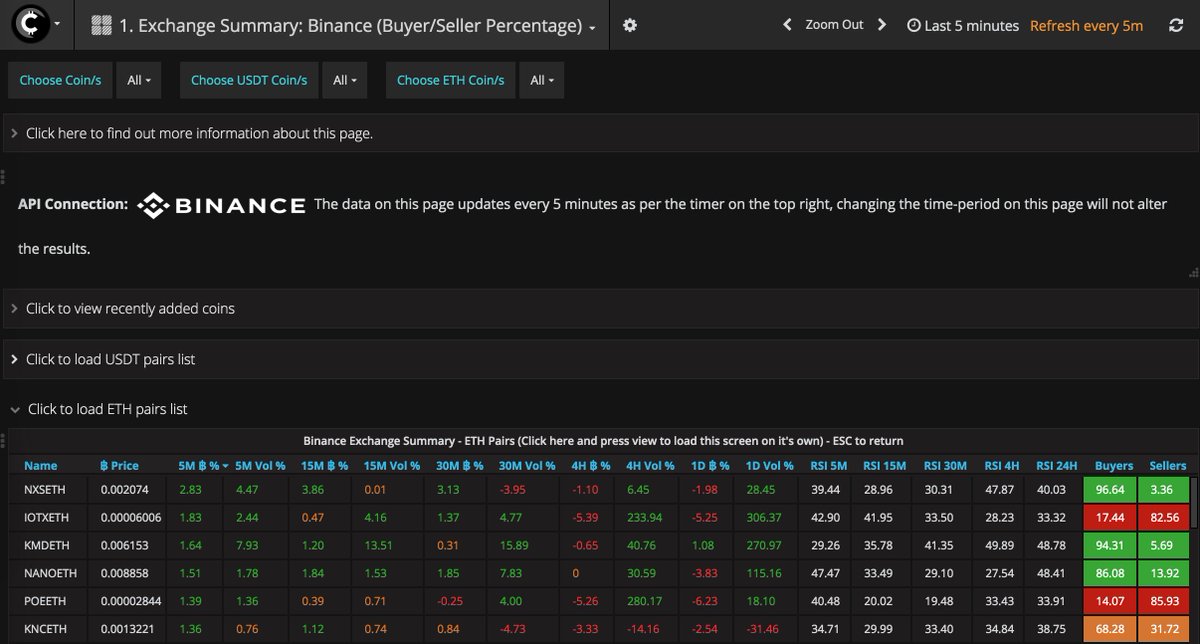Click the Zoom Out time control

834,25
